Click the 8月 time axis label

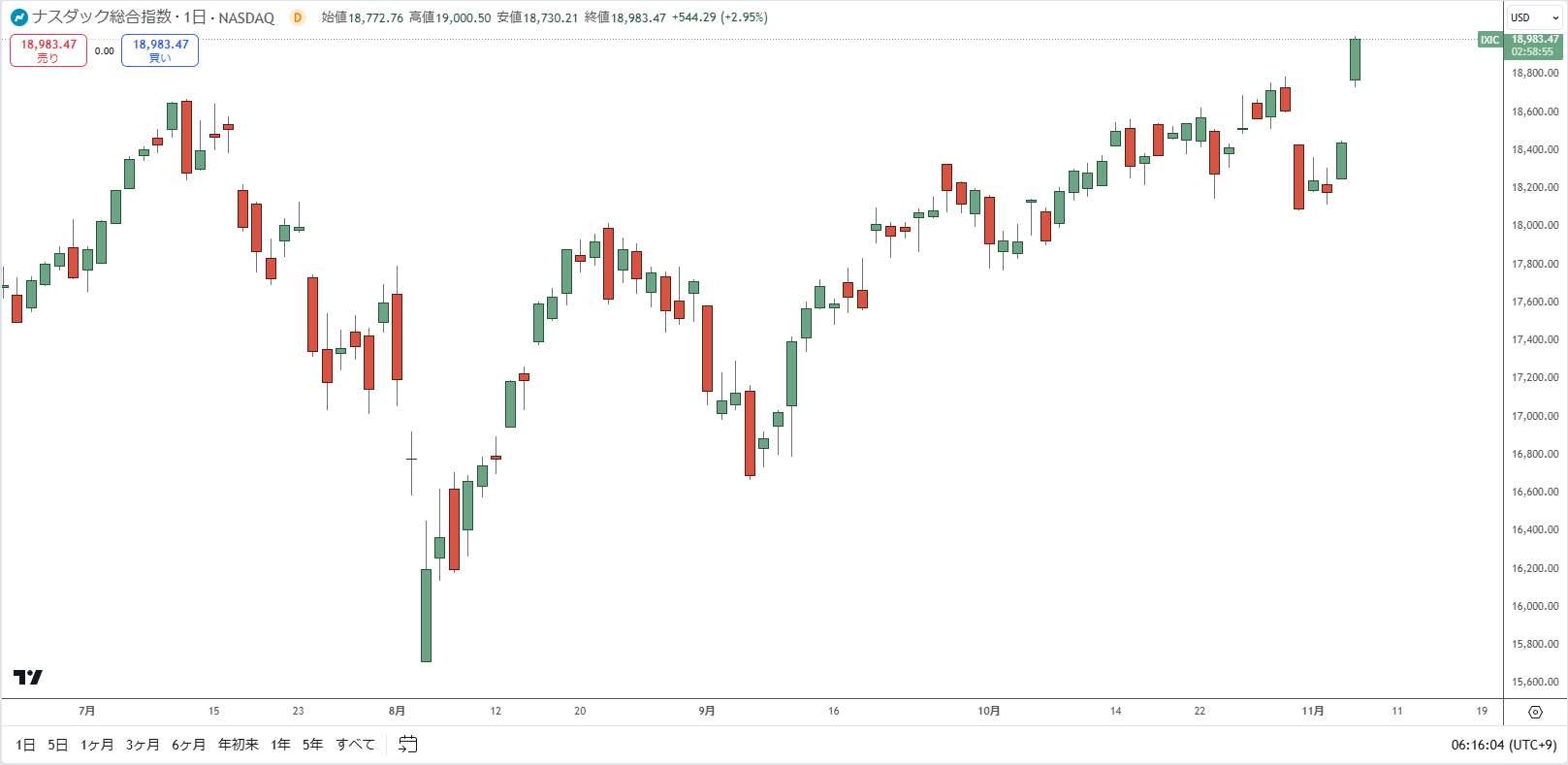(397, 711)
